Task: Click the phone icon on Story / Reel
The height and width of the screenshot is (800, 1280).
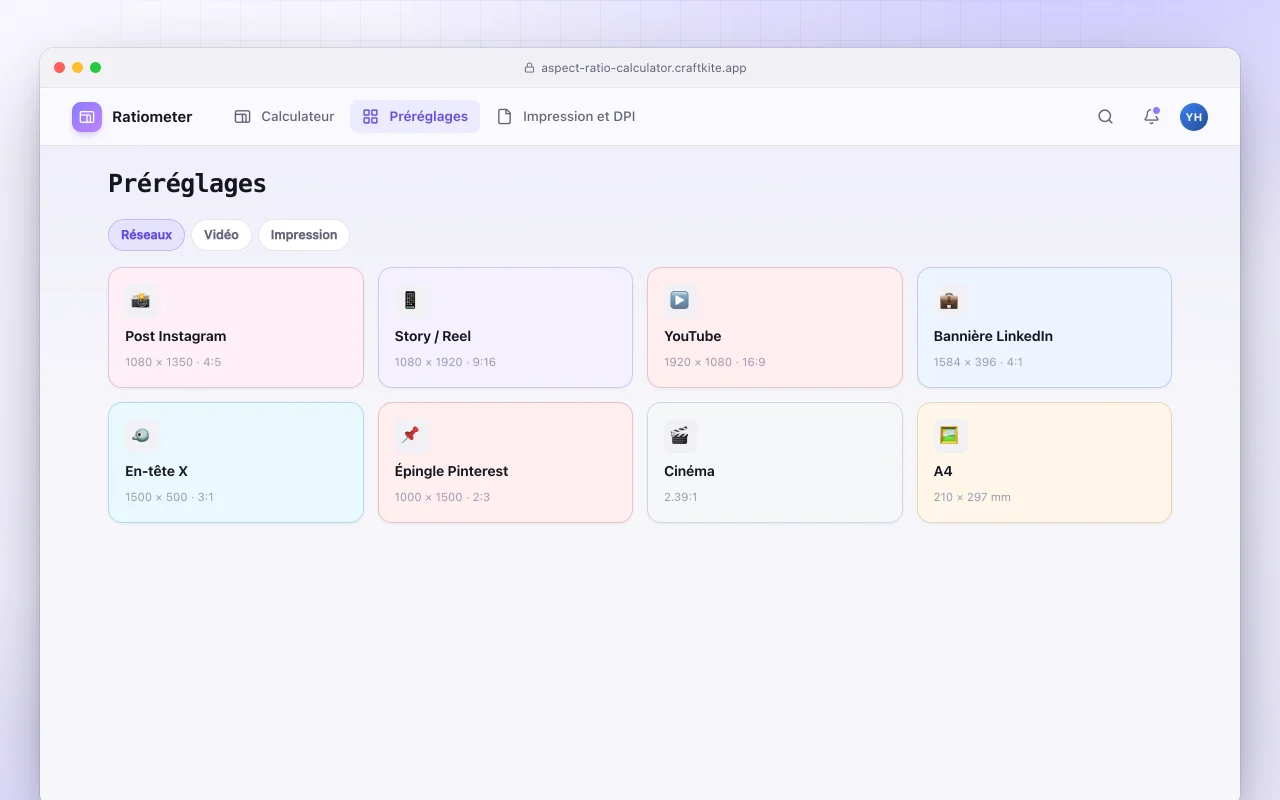Action: [x=410, y=300]
